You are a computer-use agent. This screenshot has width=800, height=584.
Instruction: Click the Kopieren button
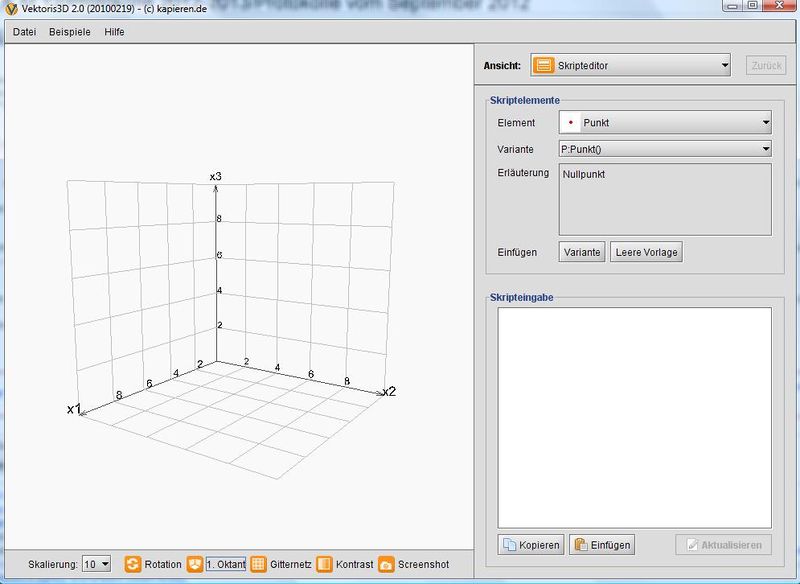click(531, 545)
